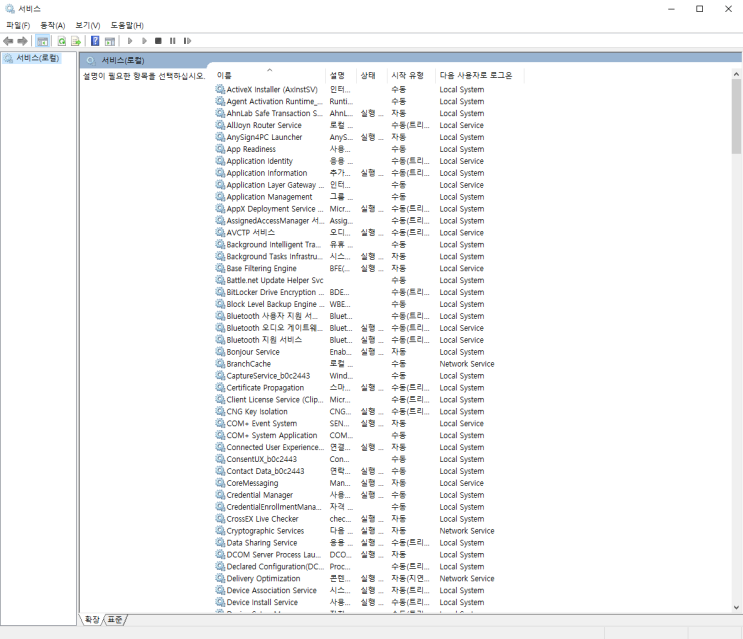Sort by the 시작 유형 column header
The height and width of the screenshot is (639, 743).
coord(411,75)
